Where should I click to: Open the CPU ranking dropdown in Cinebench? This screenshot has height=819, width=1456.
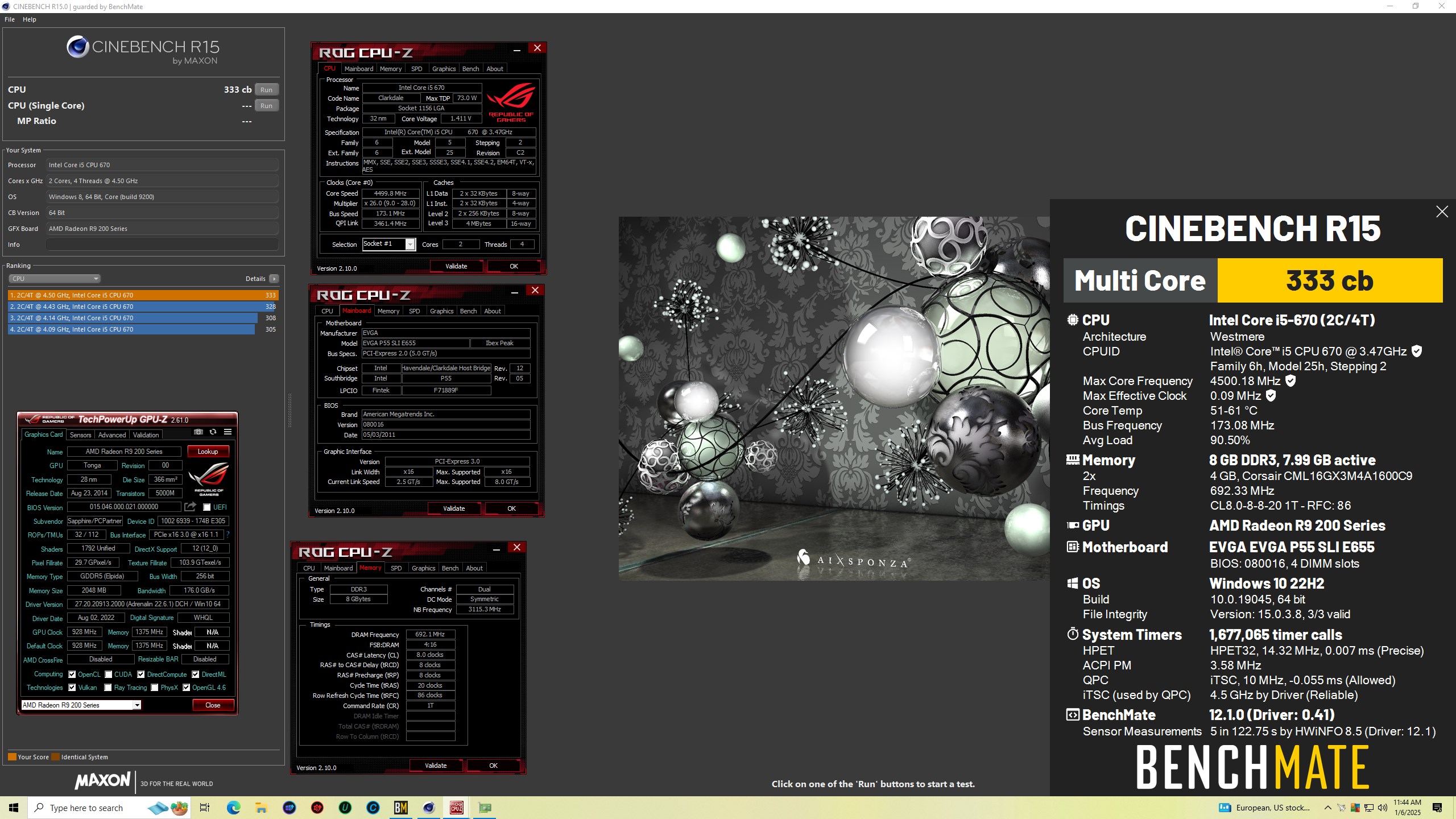pos(55,279)
